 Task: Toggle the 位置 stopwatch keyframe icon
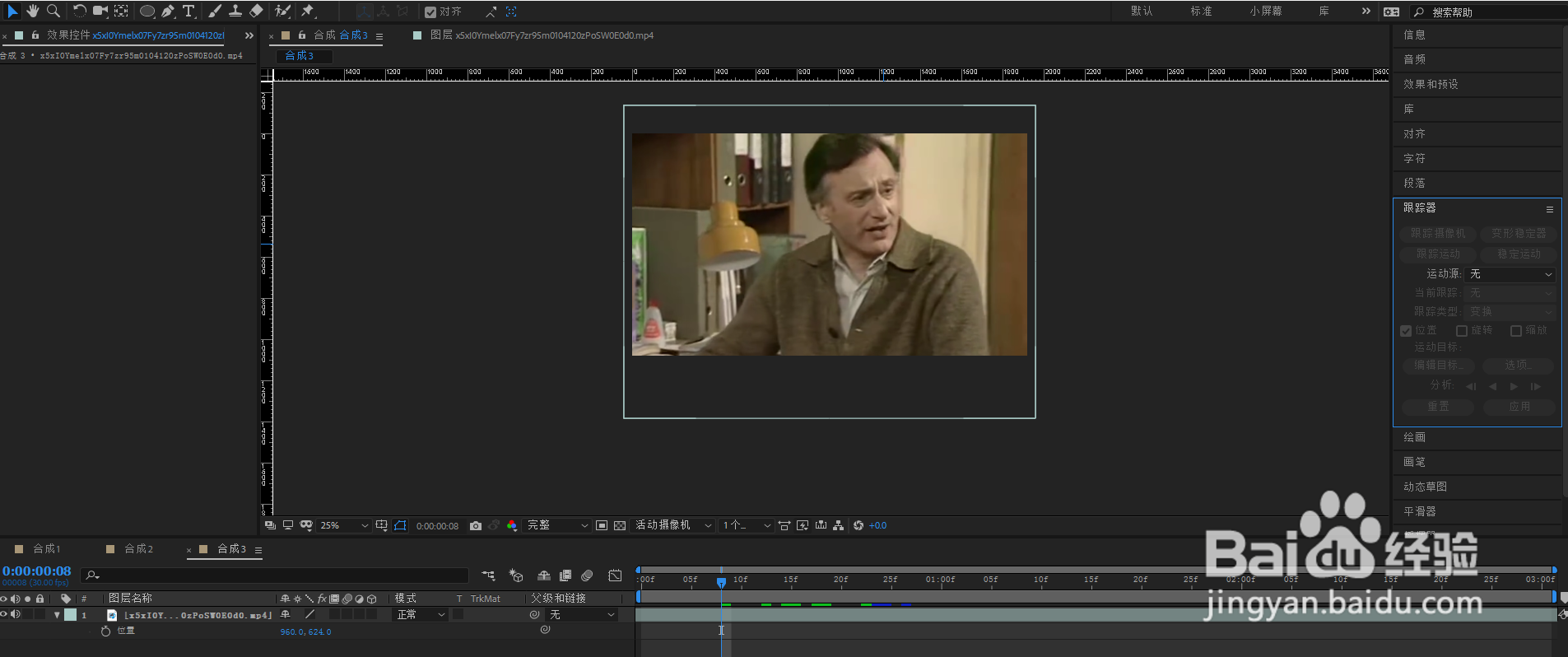pyautogui.click(x=105, y=631)
